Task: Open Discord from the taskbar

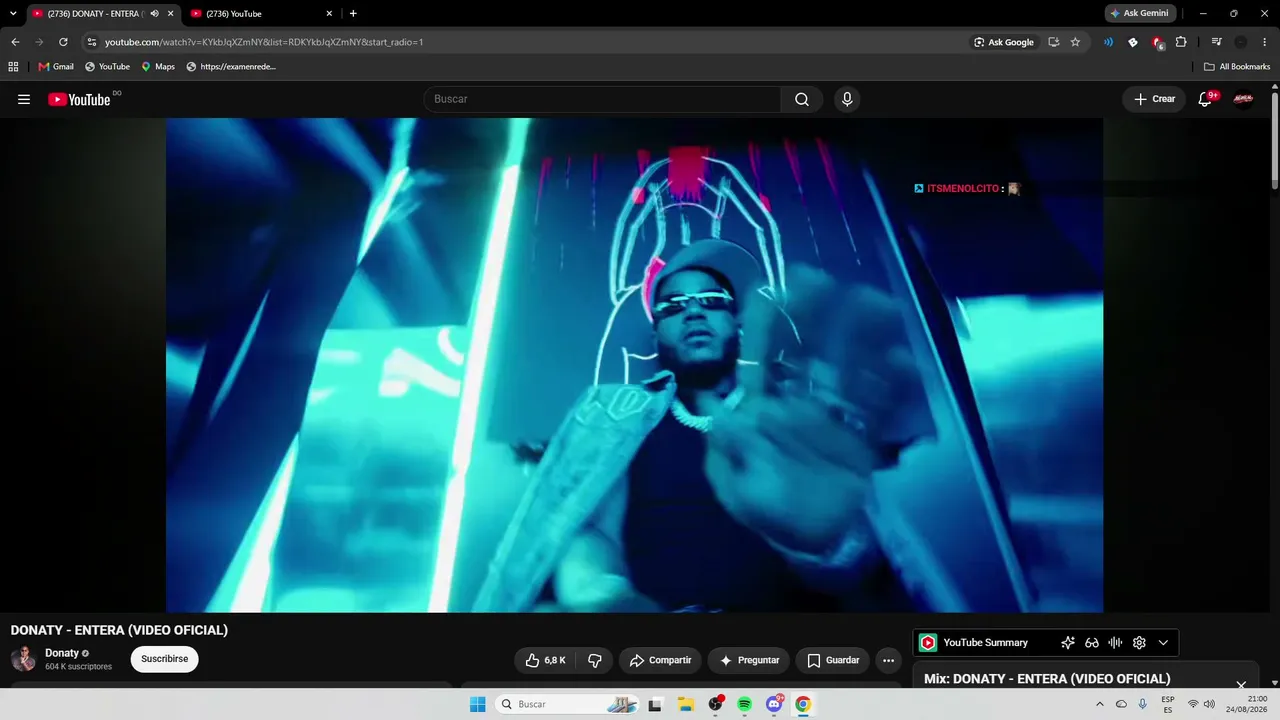Action: (x=774, y=704)
